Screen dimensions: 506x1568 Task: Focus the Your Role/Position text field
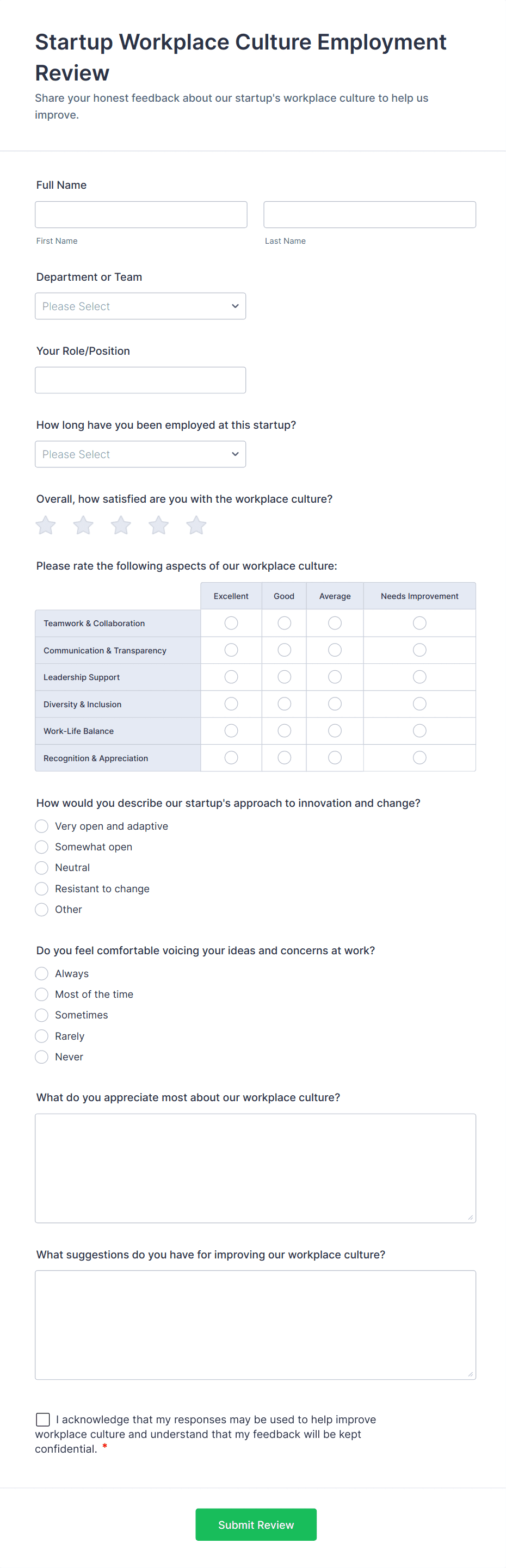[x=141, y=379]
